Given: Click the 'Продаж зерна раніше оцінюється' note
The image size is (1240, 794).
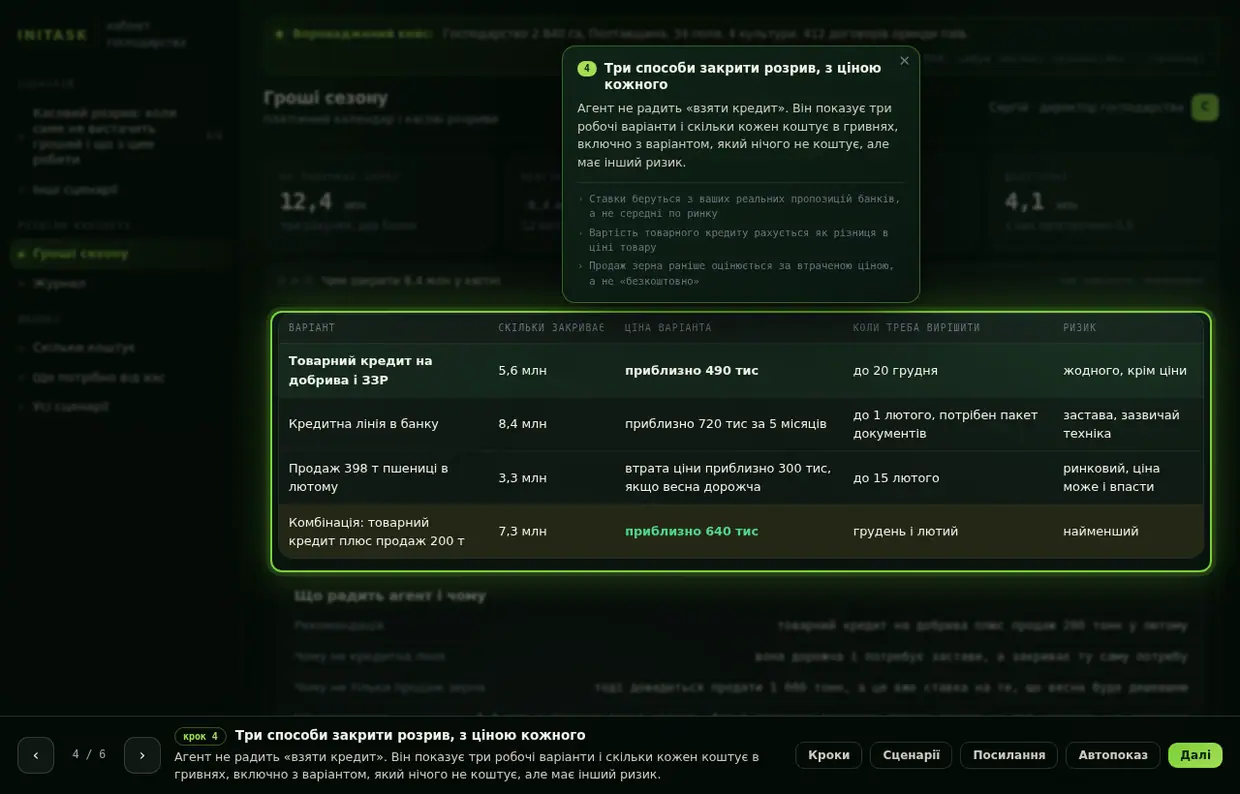Looking at the screenshot, I should point(741,273).
